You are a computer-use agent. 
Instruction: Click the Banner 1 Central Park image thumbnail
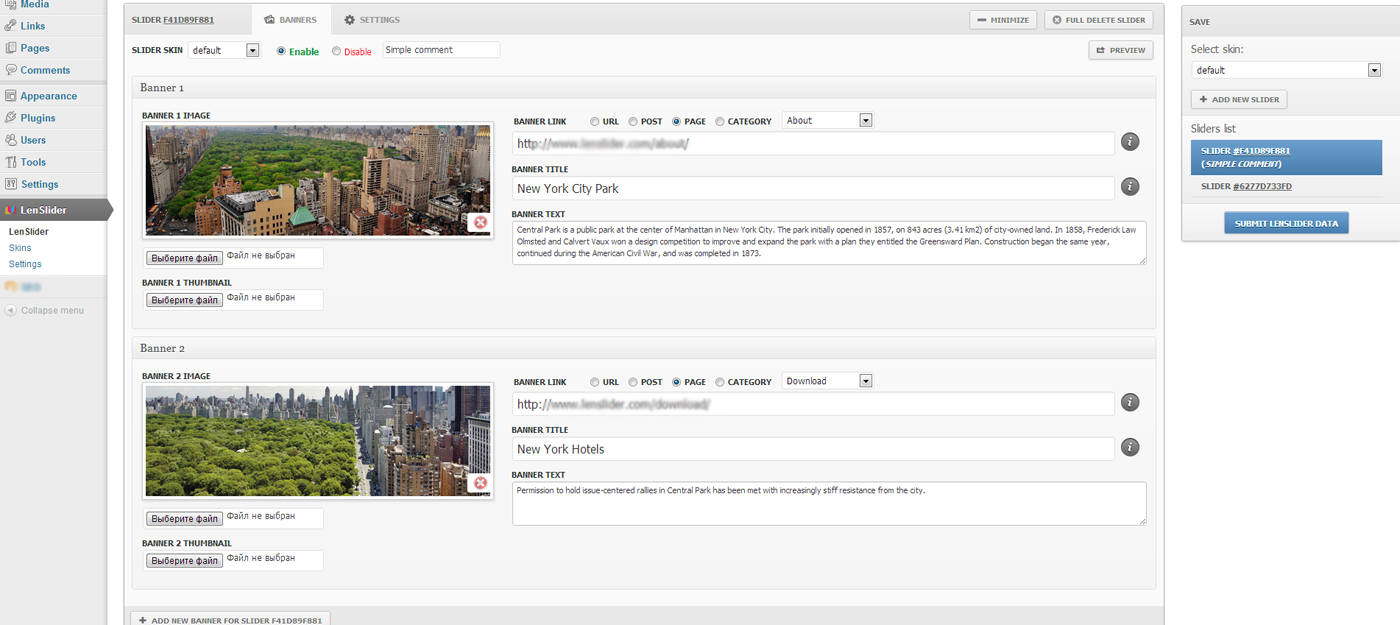tap(318, 180)
